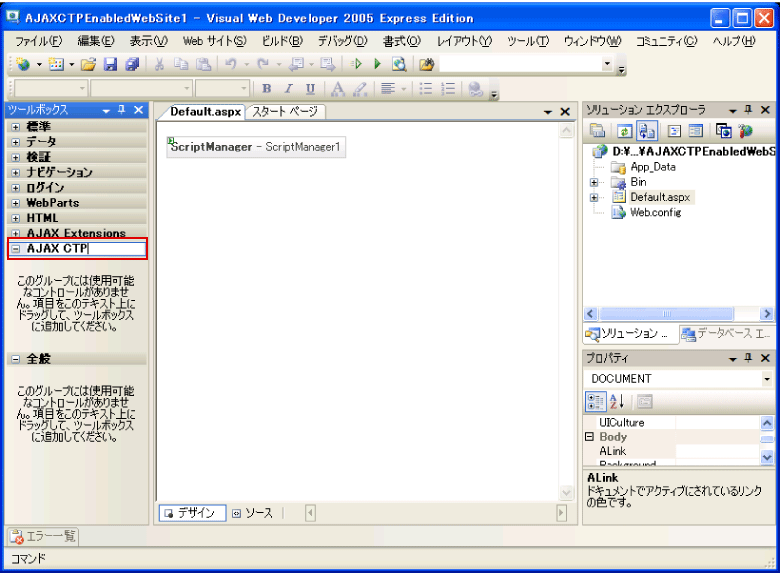
Task: Toggle Bold formatting button
Action: (x=267, y=89)
